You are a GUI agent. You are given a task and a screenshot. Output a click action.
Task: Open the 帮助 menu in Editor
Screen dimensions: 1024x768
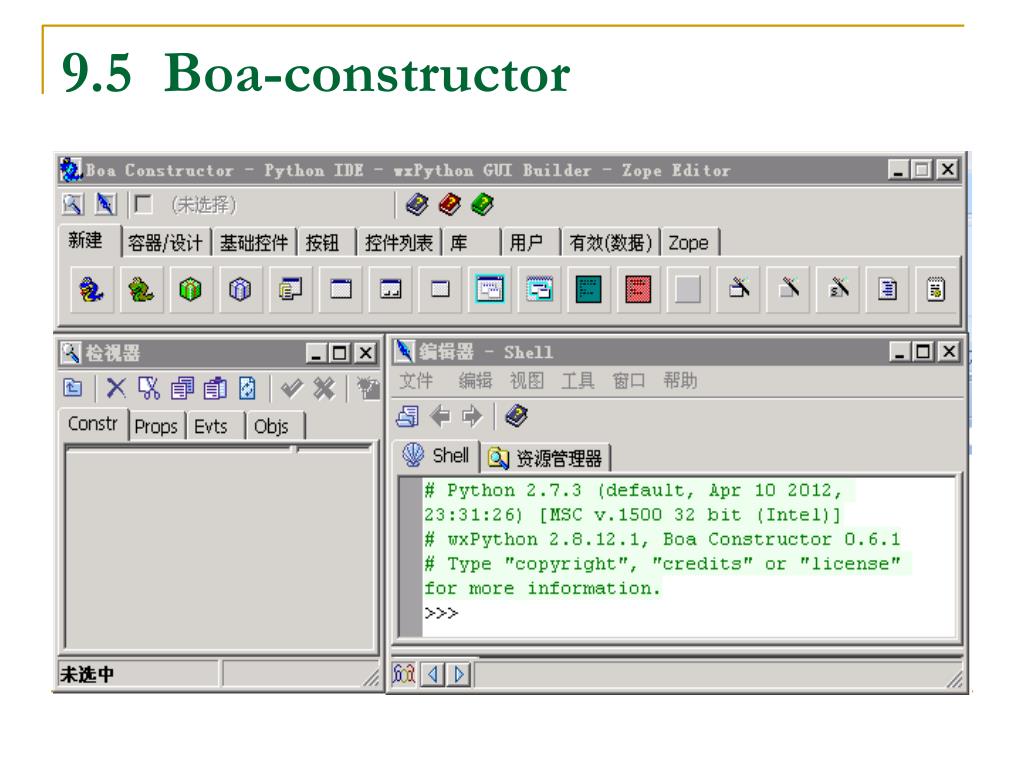(680, 381)
